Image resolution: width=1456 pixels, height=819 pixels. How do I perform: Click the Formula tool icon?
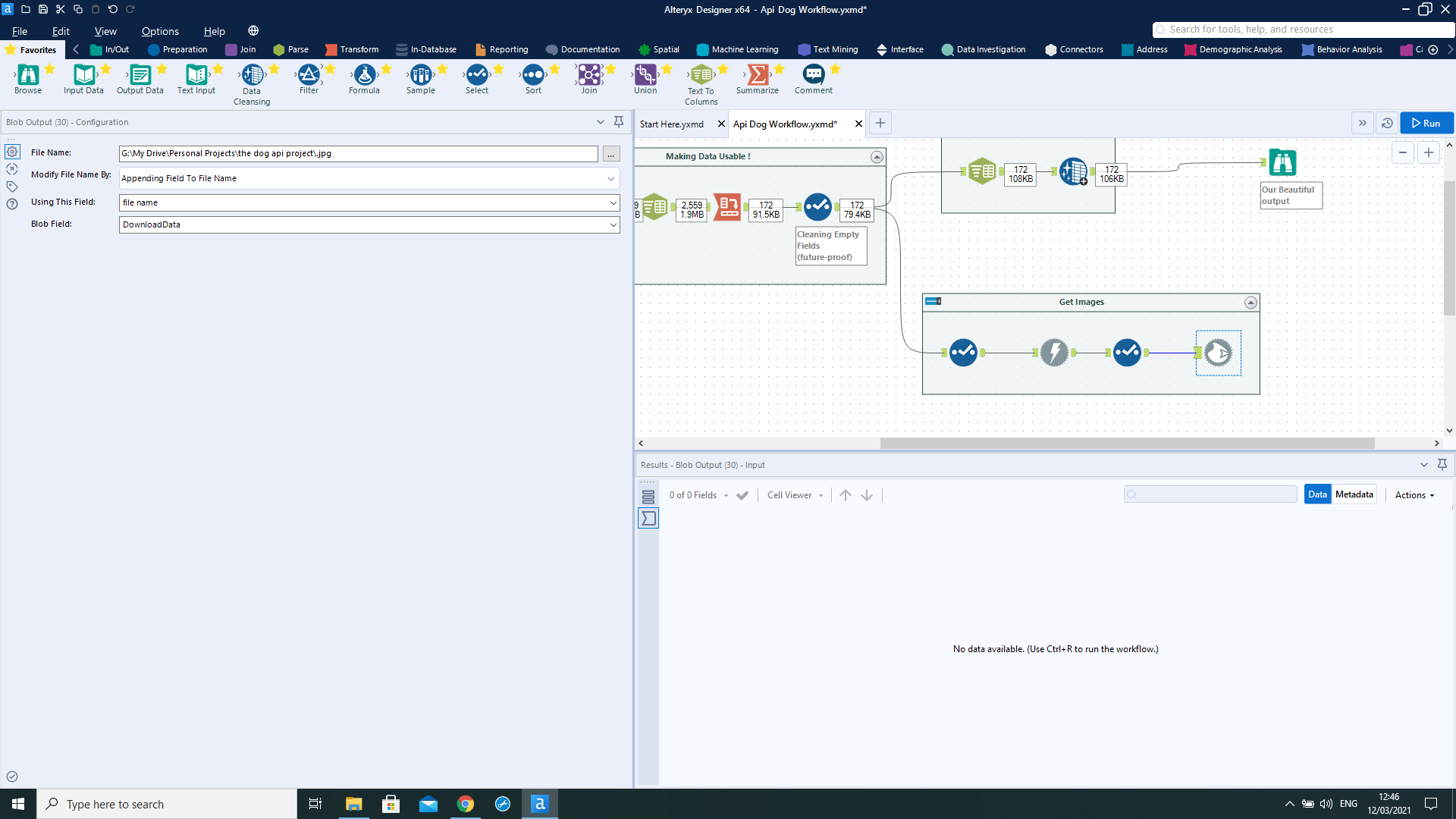click(x=364, y=75)
